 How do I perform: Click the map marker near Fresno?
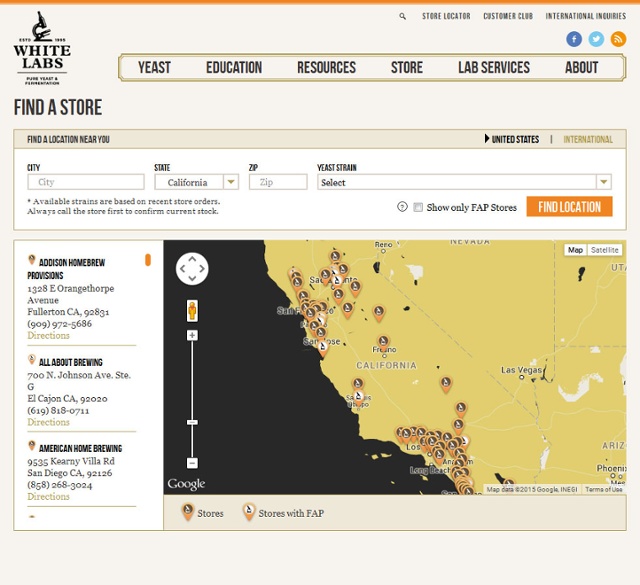tap(383, 343)
